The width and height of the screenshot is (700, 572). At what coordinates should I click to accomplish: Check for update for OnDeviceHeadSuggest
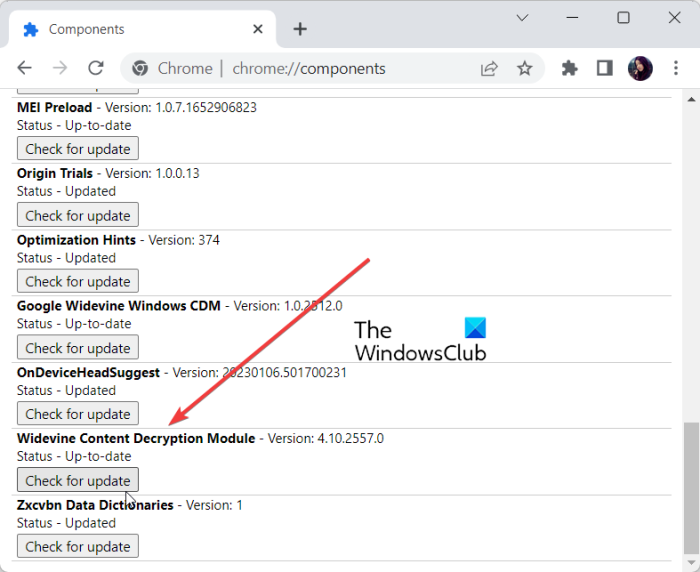78,414
